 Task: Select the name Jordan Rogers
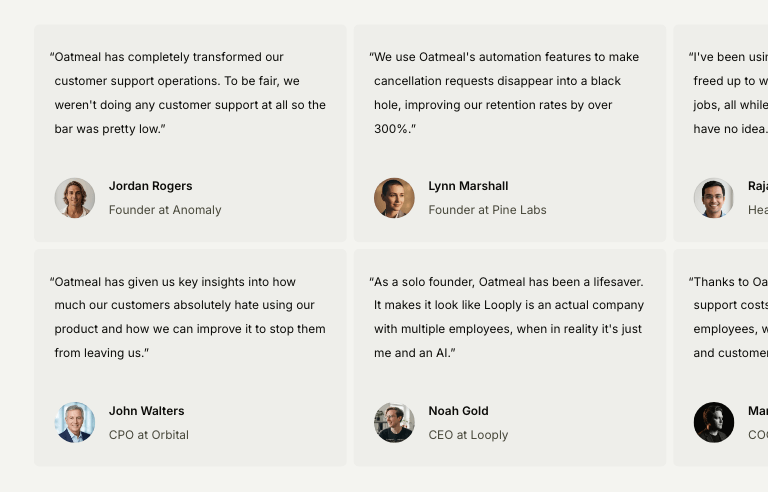coord(150,186)
